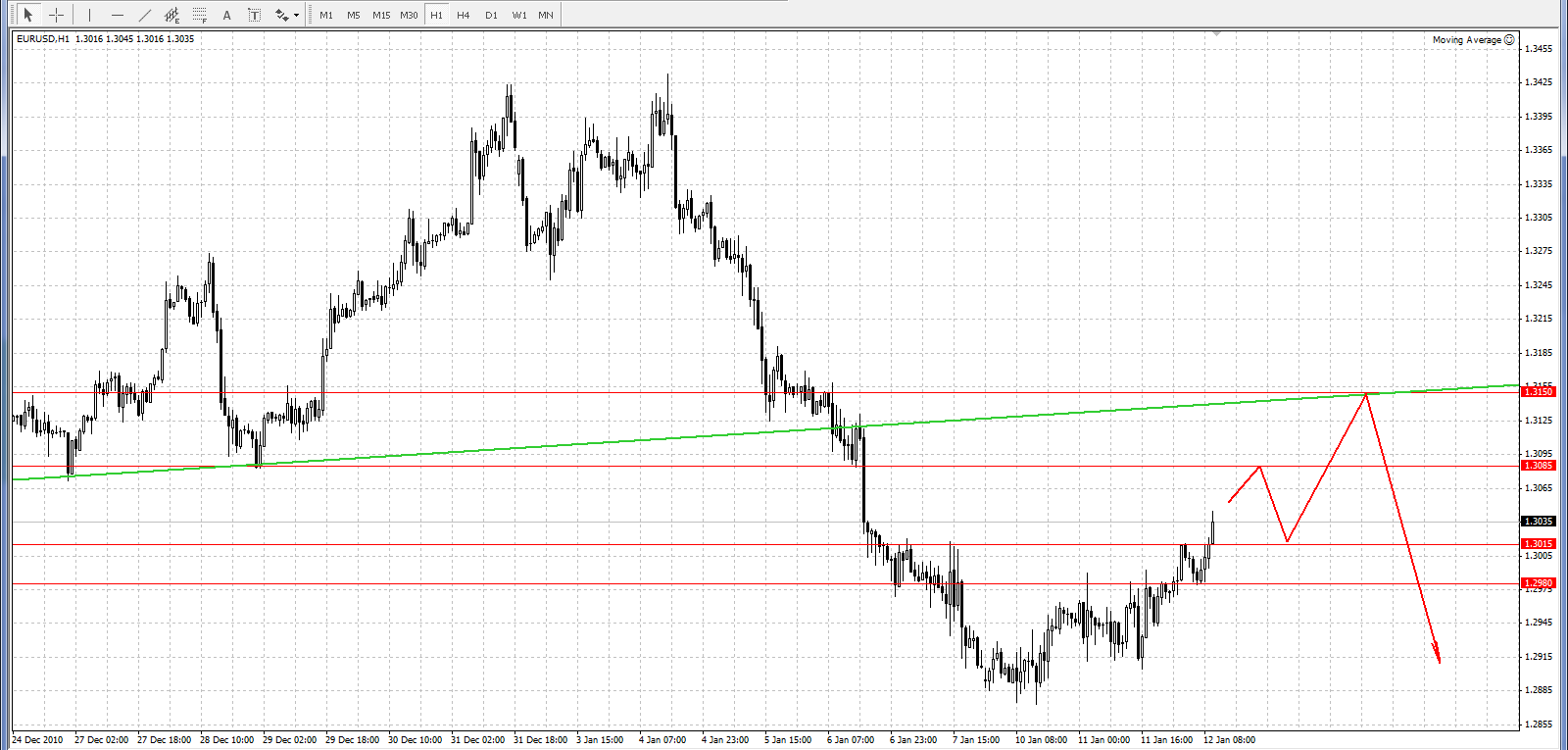Switch chart to H4 timeframe
Viewport: 1568px width, 750px height.
coord(464,15)
